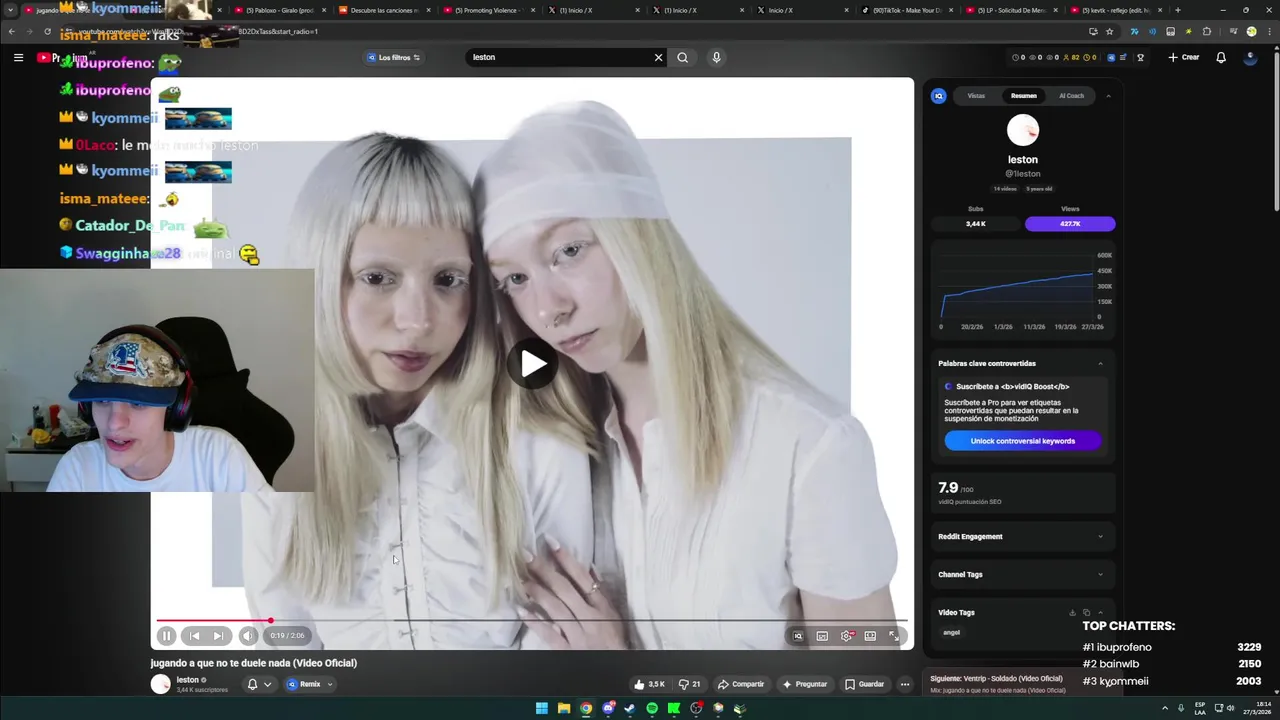Skip to the next video

coord(218,635)
